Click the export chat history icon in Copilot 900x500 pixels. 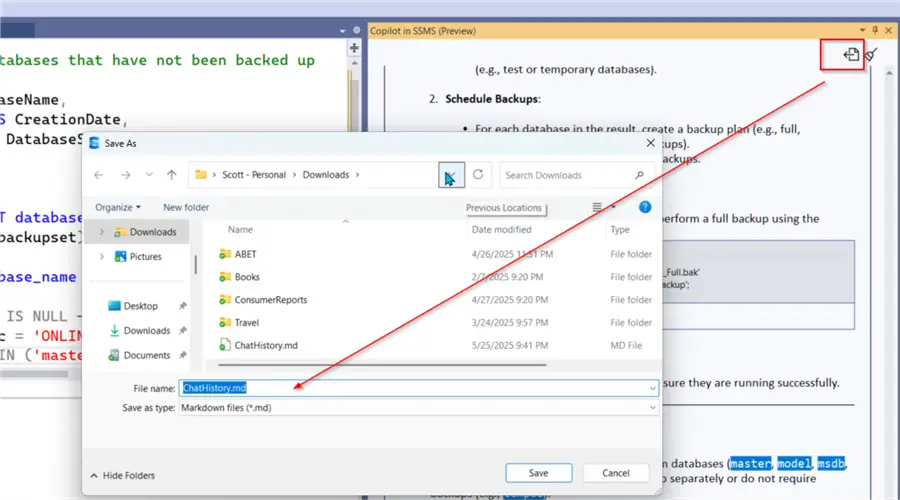point(851,55)
